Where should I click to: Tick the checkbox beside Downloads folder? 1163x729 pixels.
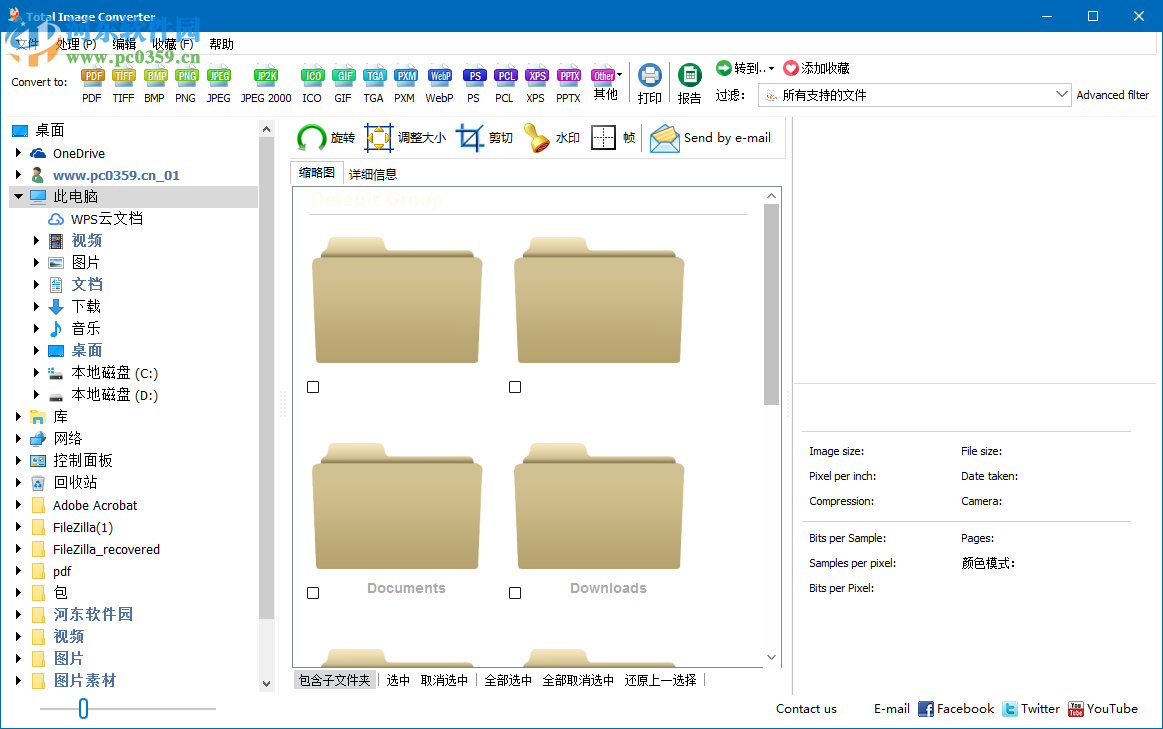(x=515, y=593)
